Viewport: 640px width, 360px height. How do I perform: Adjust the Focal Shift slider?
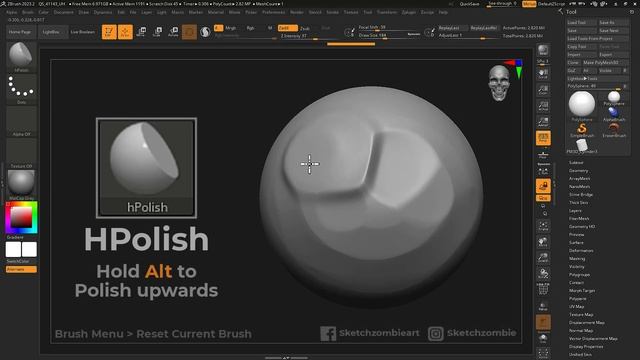[389, 27]
